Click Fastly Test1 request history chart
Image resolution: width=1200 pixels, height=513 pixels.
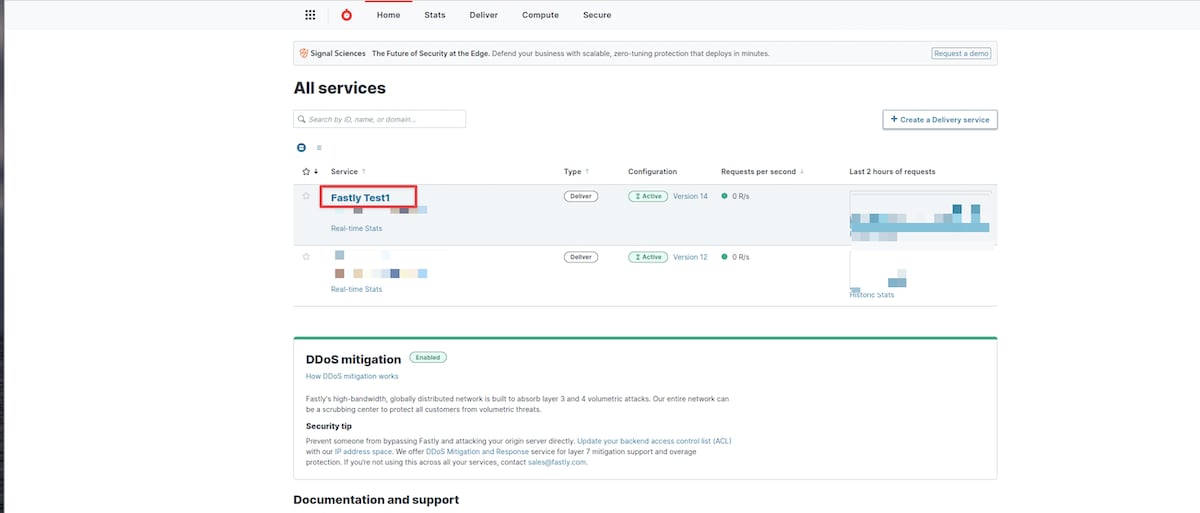coord(919,217)
